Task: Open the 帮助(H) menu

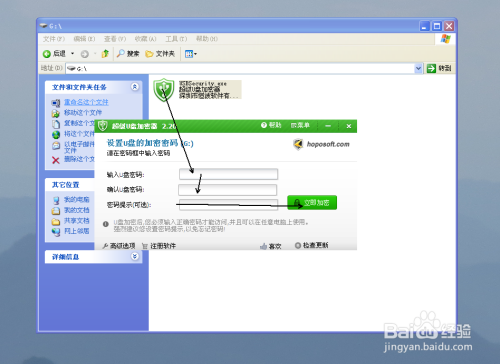Action: (207, 39)
